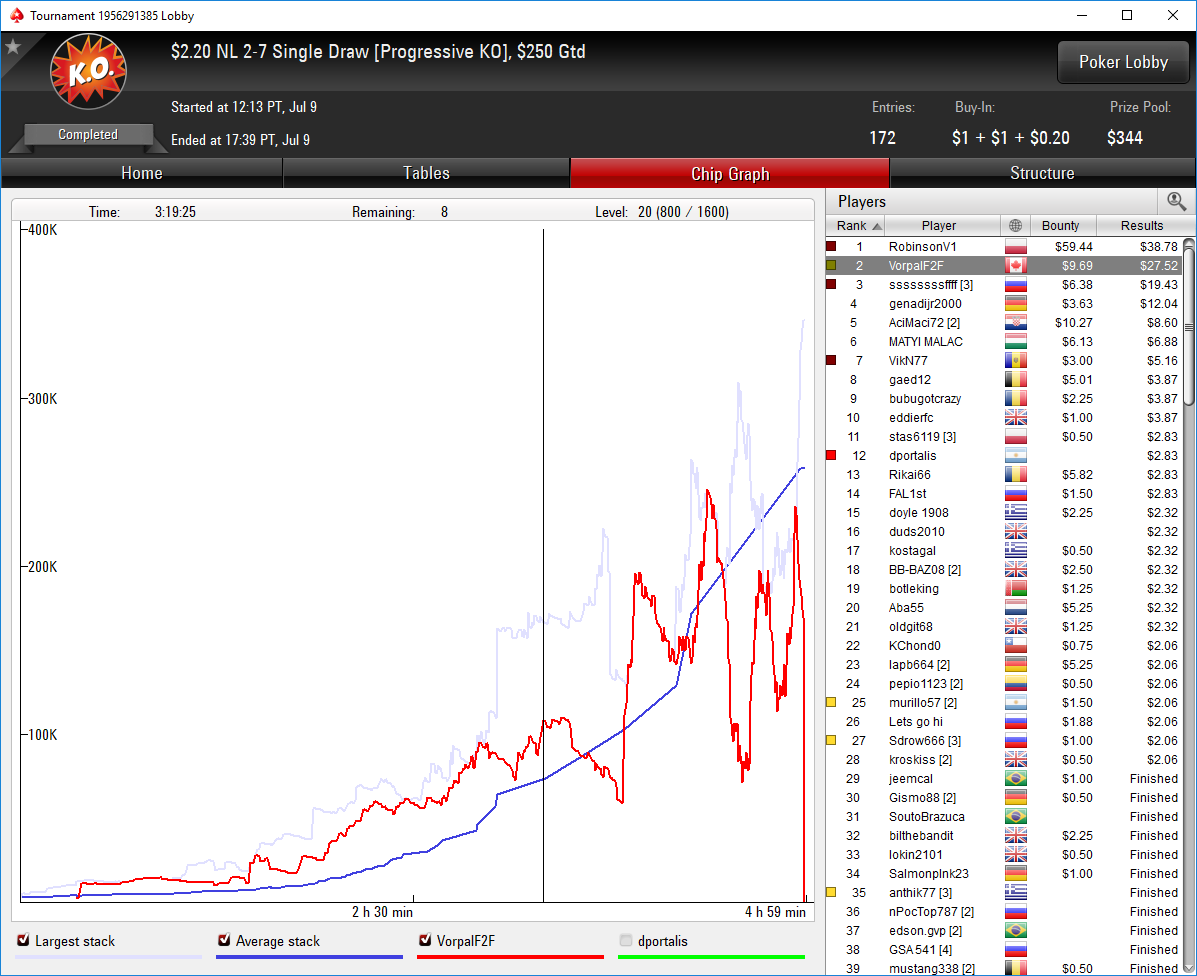
Task: Open player search magnifier icon
Action: [x=1176, y=201]
